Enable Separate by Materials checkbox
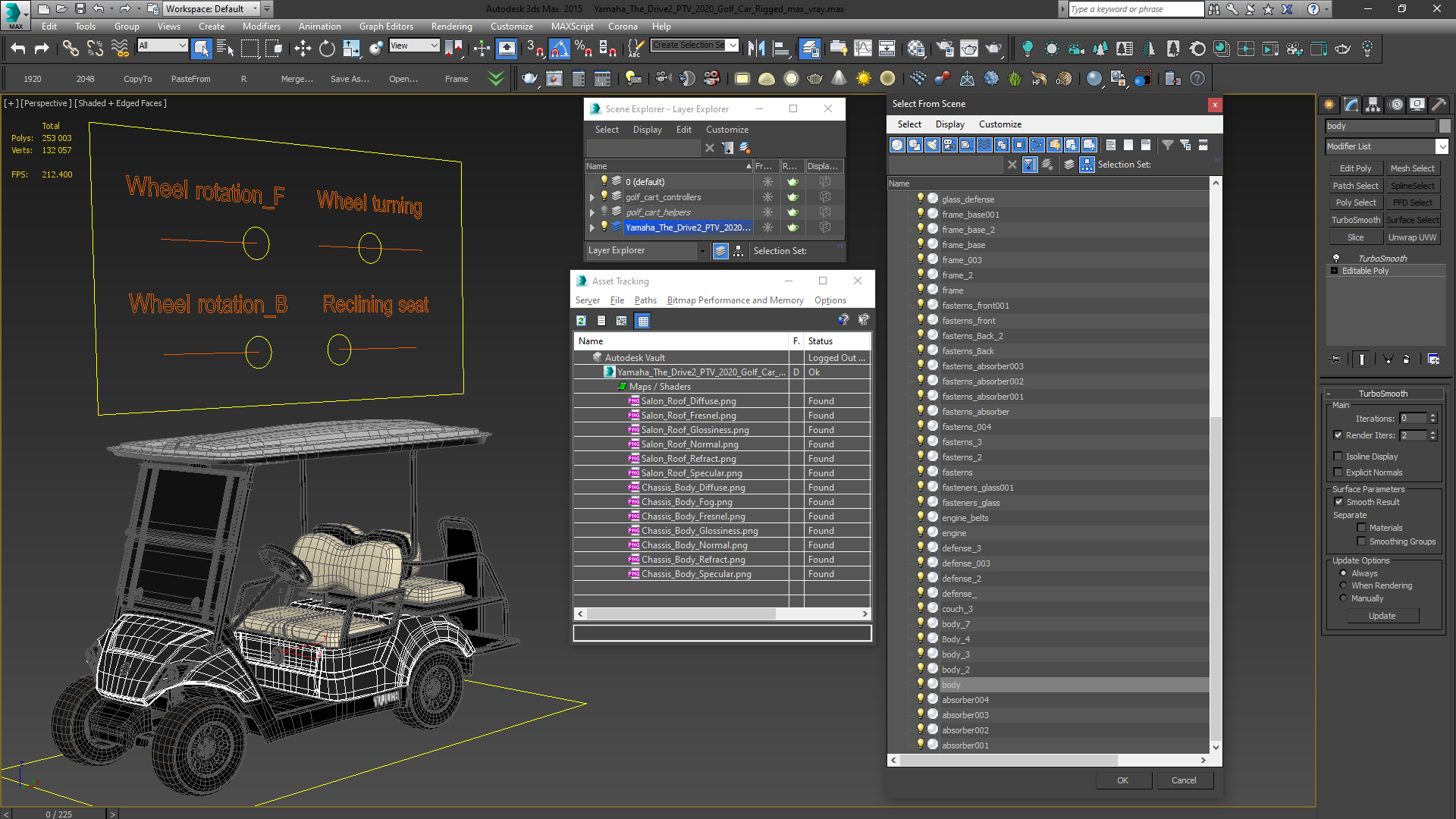Screen dimensions: 1456x819 point(1361,528)
